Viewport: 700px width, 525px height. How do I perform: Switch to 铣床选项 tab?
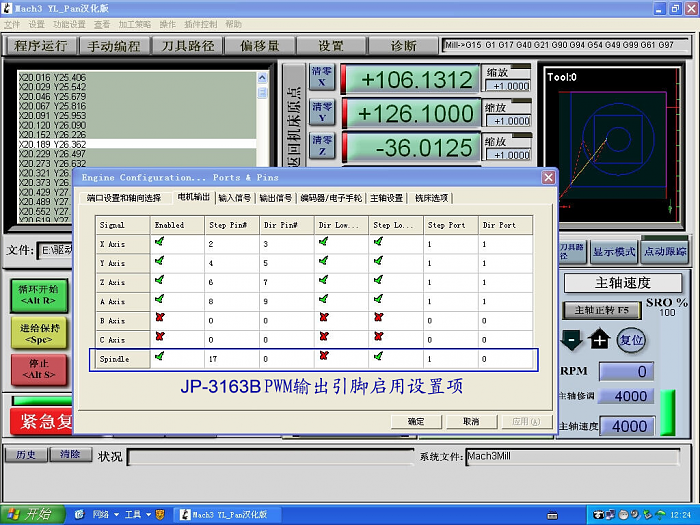pos(431,198)
